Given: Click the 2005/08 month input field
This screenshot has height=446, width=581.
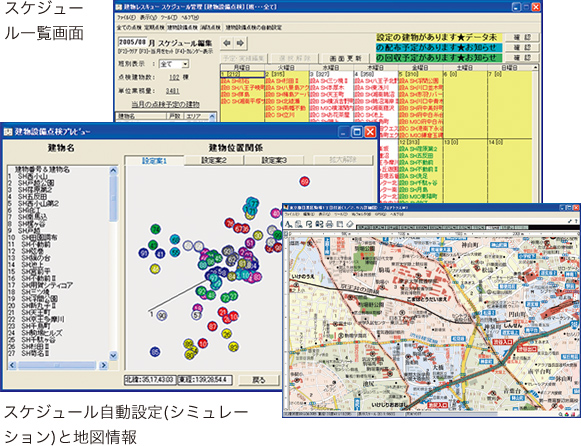Looking at the screenshot, I should tap(132, 42).
